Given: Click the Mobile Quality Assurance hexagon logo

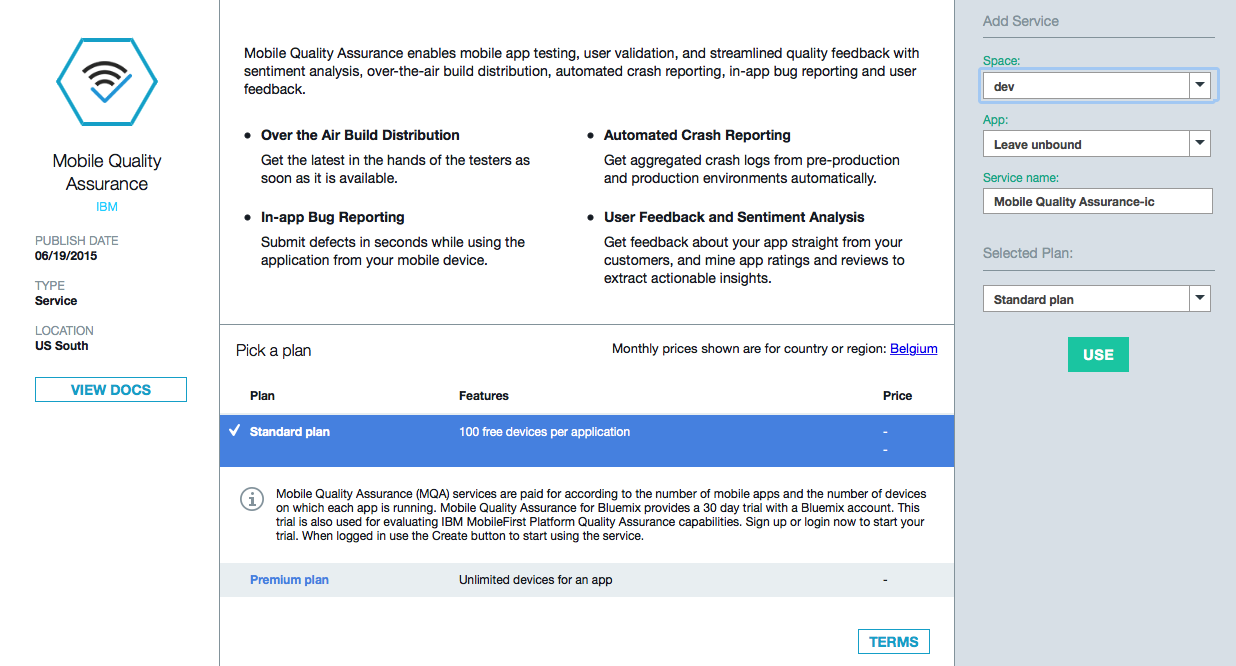Looking at the screenshot, I should click(107, 82).
